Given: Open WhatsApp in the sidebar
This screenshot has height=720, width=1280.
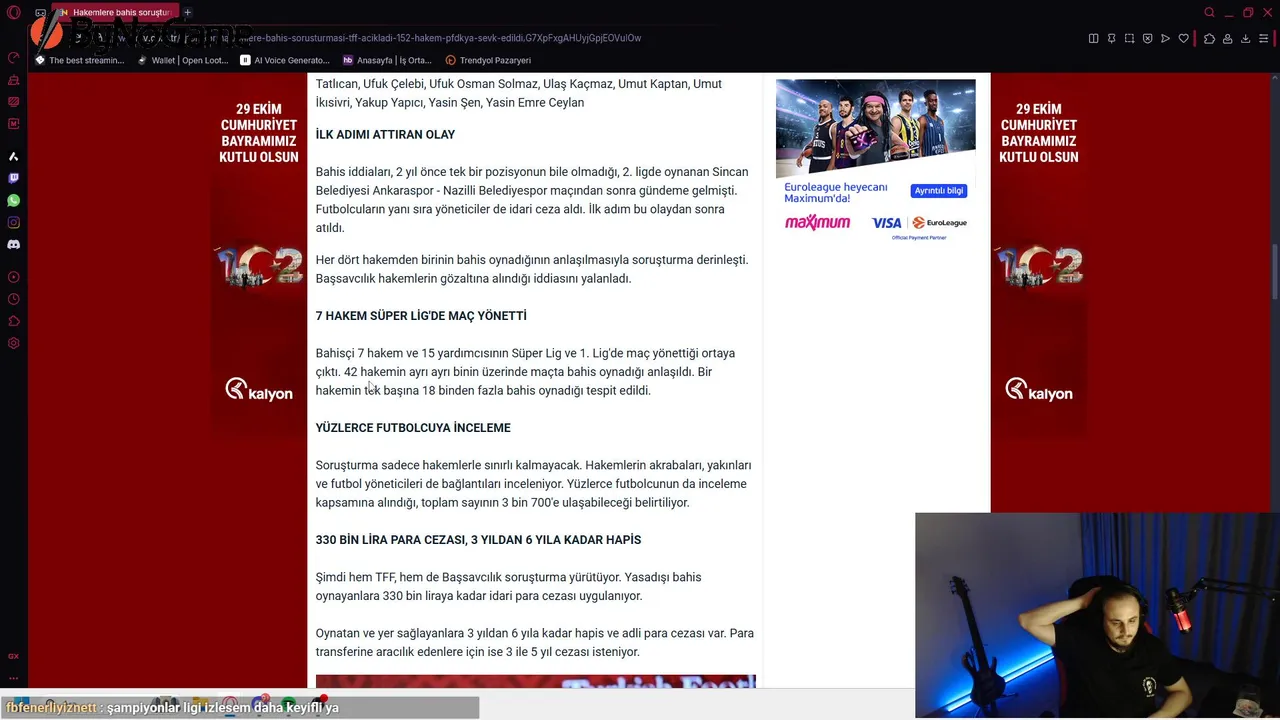Looking at the screenshot, I should coord(13,201).
